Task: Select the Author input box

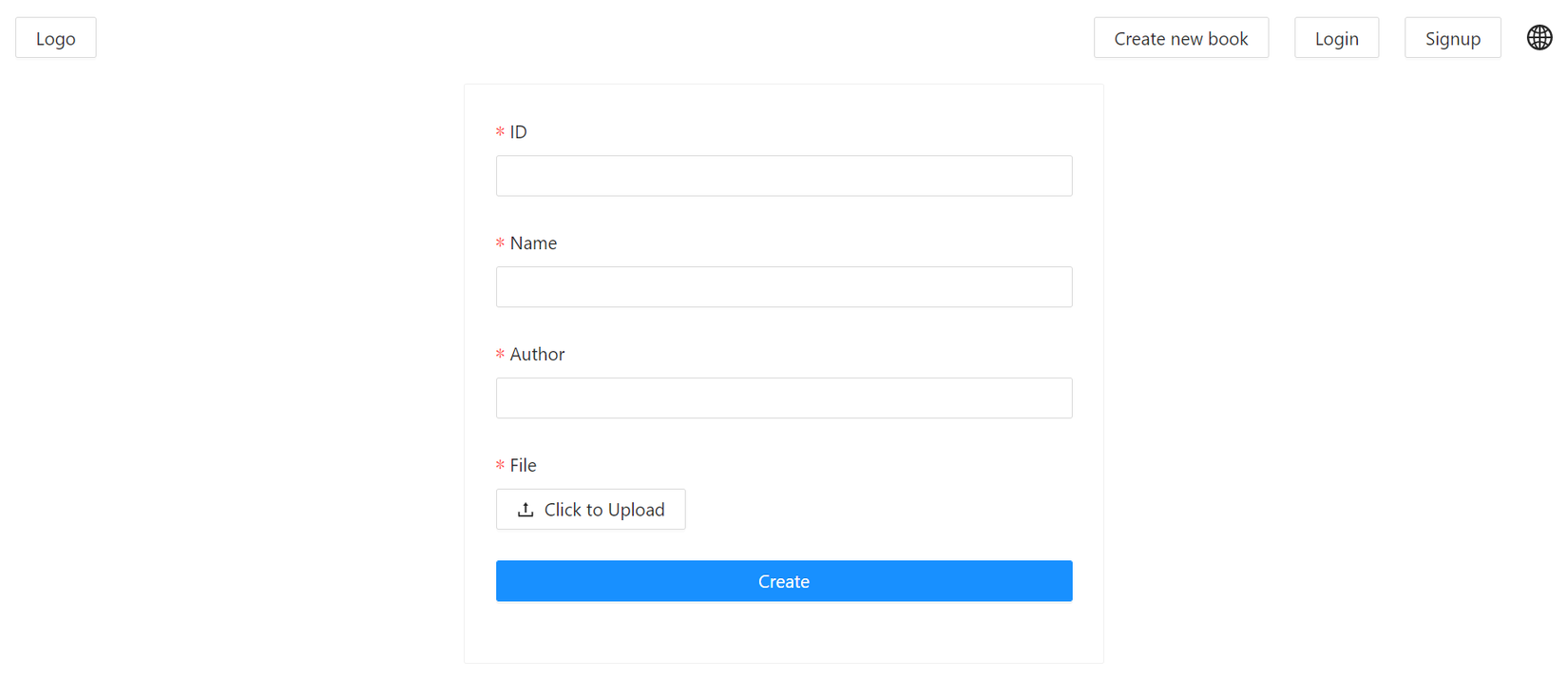Action: [x=784, y=398]
